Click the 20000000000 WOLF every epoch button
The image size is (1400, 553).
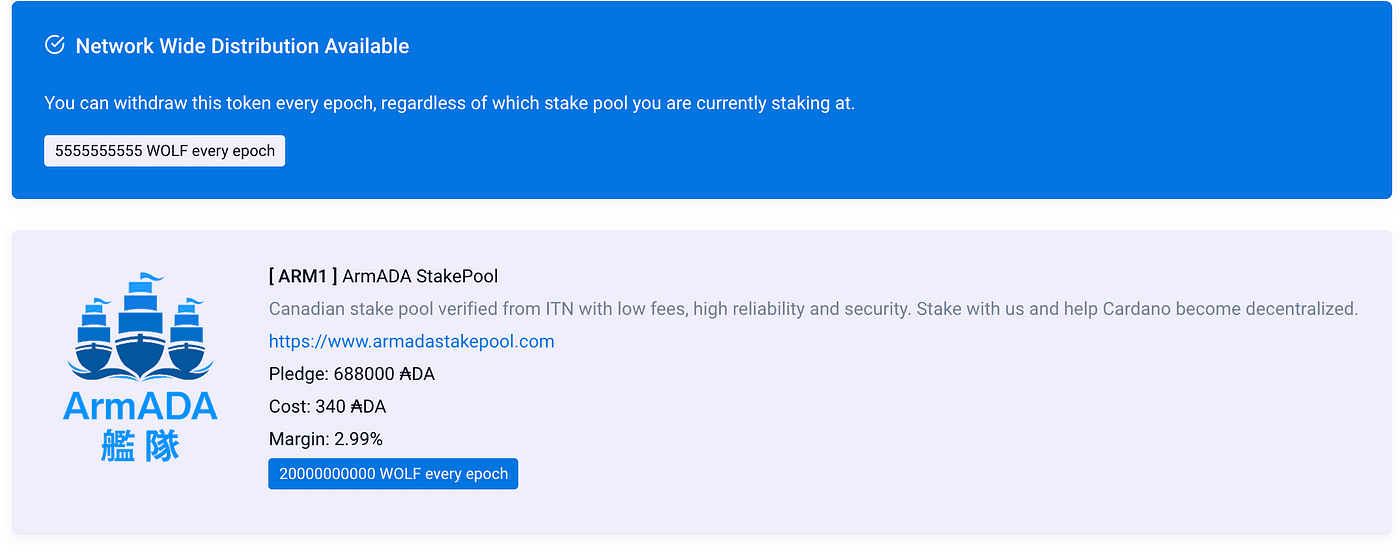coord(393,474)
